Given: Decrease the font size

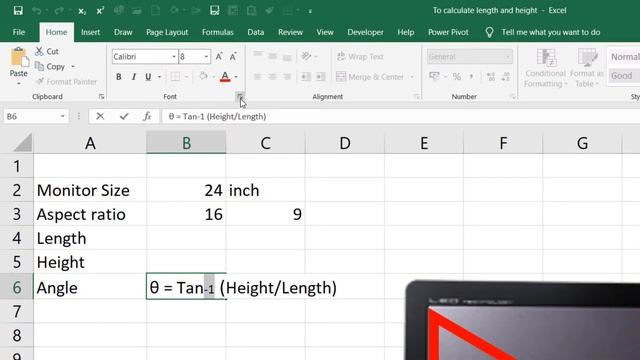Looking at the screenshot, I should click(x=233, y=56).
